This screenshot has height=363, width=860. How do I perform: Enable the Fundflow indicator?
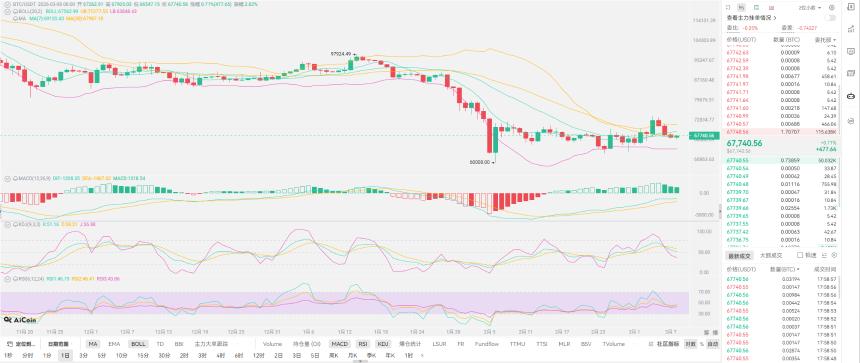tap(487, 344)
